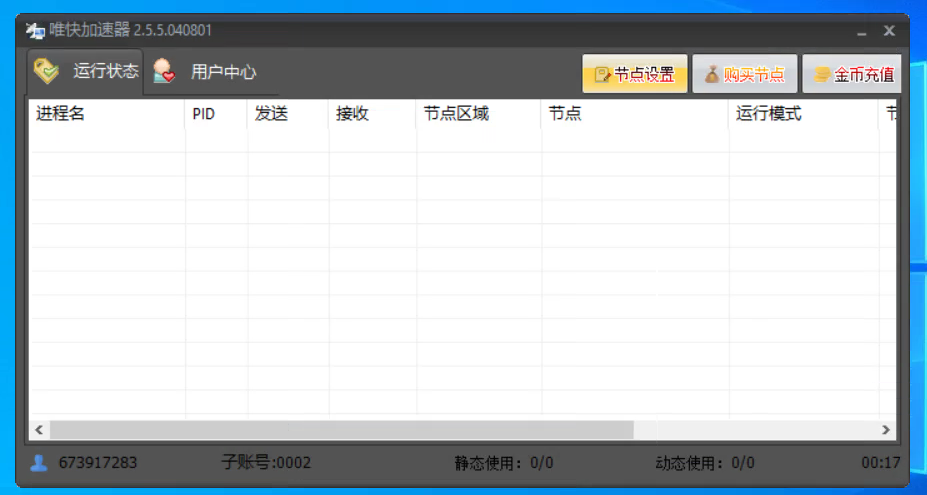Click the account number 673917283
This screenshot has height=495, width=927.
(98, 462)
